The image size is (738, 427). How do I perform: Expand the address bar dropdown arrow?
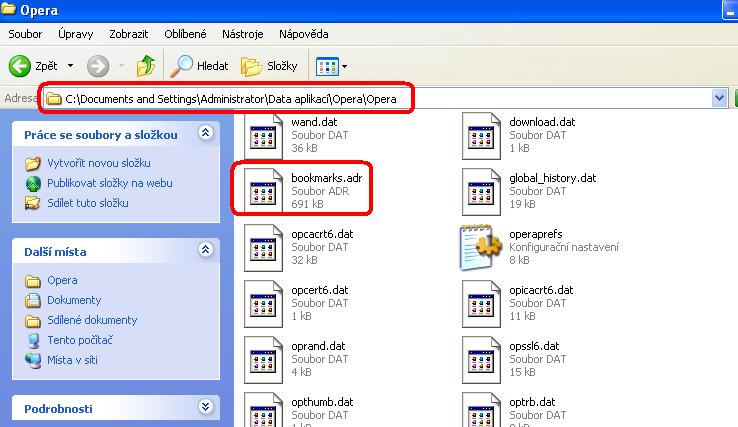coord(719,98)
